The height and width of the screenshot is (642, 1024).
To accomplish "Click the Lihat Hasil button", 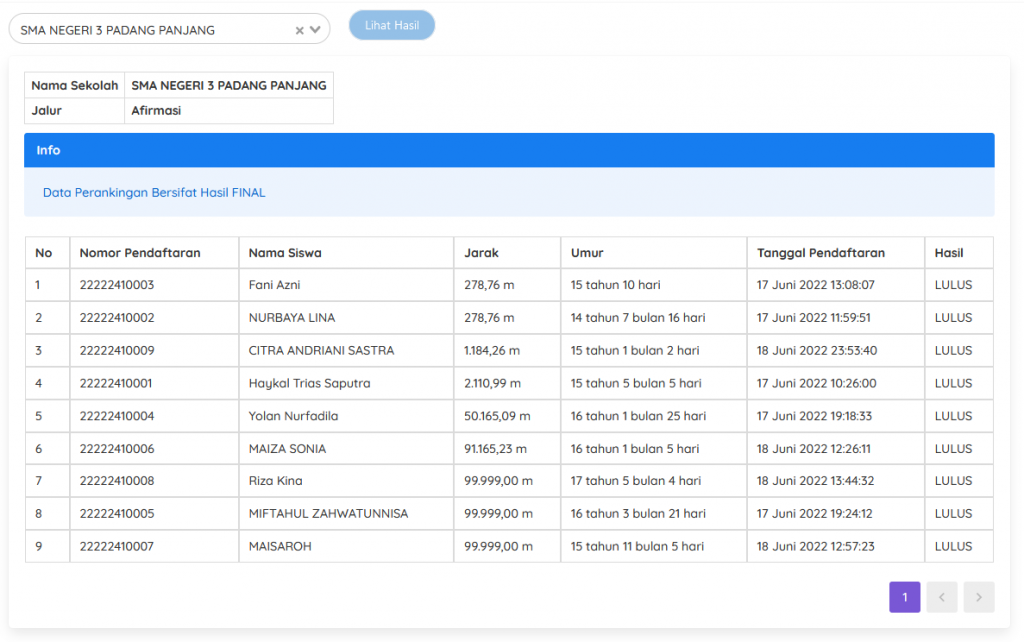I will pyautogui.click(x=392, y=25).
